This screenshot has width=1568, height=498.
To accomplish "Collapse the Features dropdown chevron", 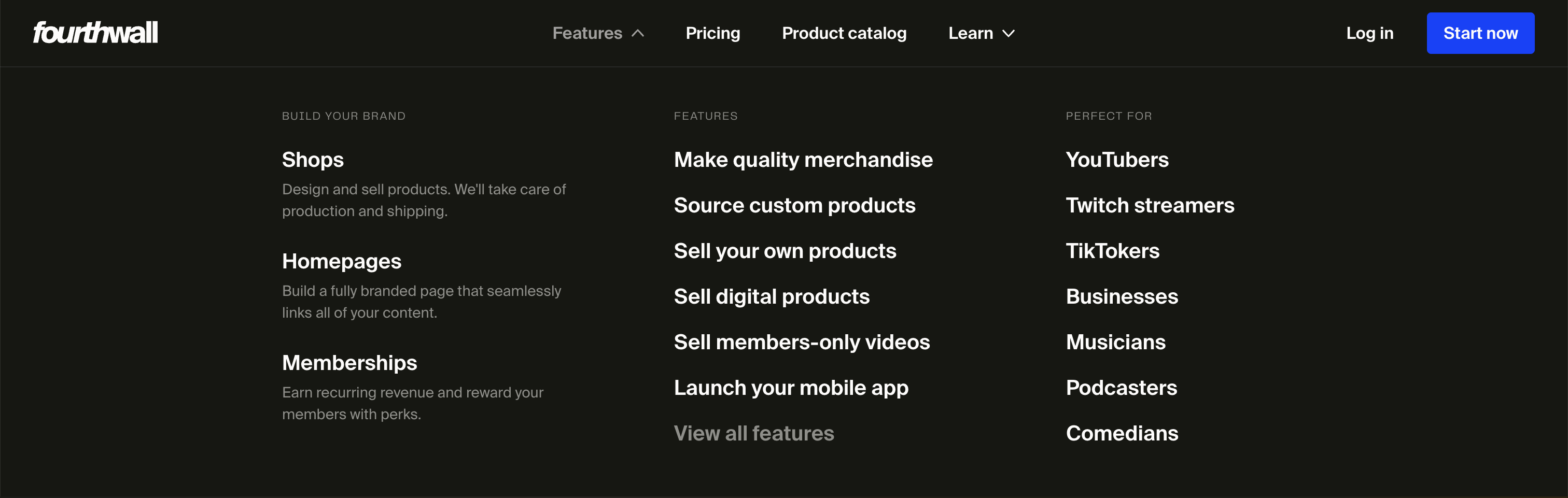I will coord(637,34).
